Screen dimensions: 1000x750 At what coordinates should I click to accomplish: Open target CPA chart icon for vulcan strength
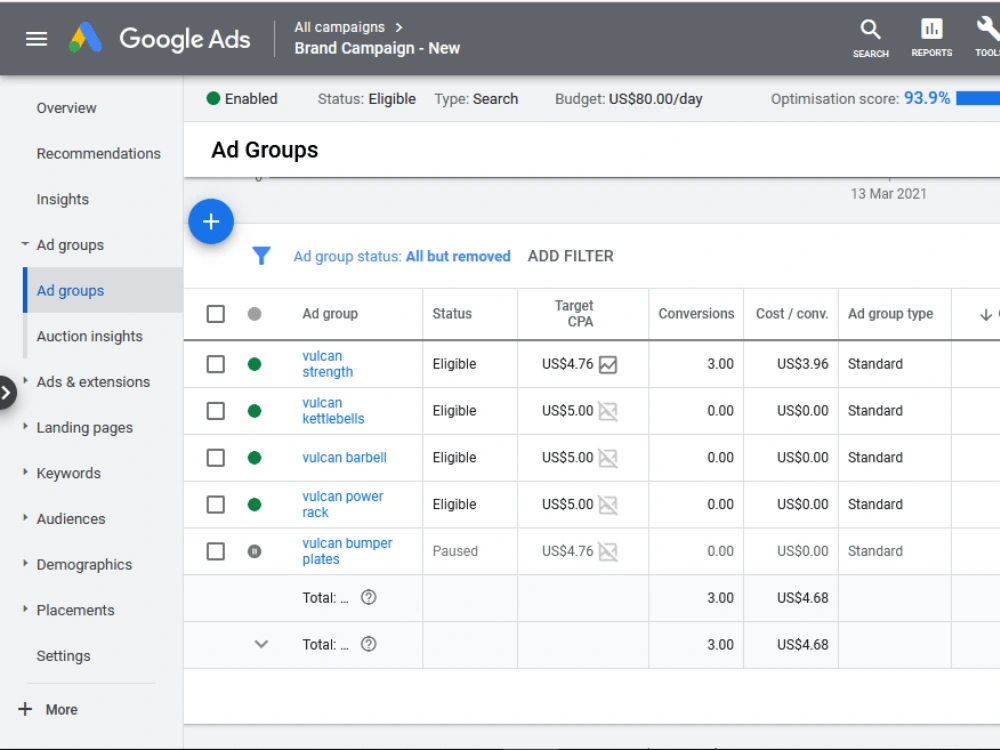(x=608, y=365)
